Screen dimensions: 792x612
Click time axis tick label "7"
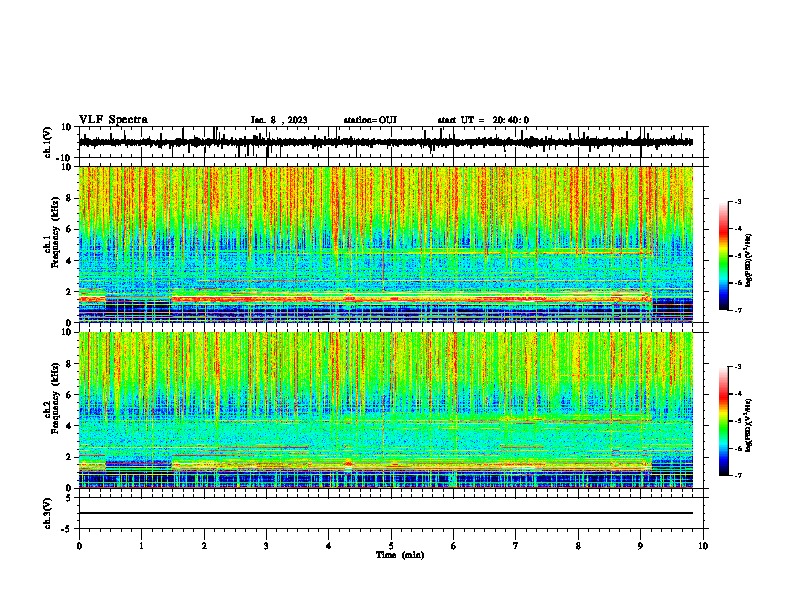516,546
